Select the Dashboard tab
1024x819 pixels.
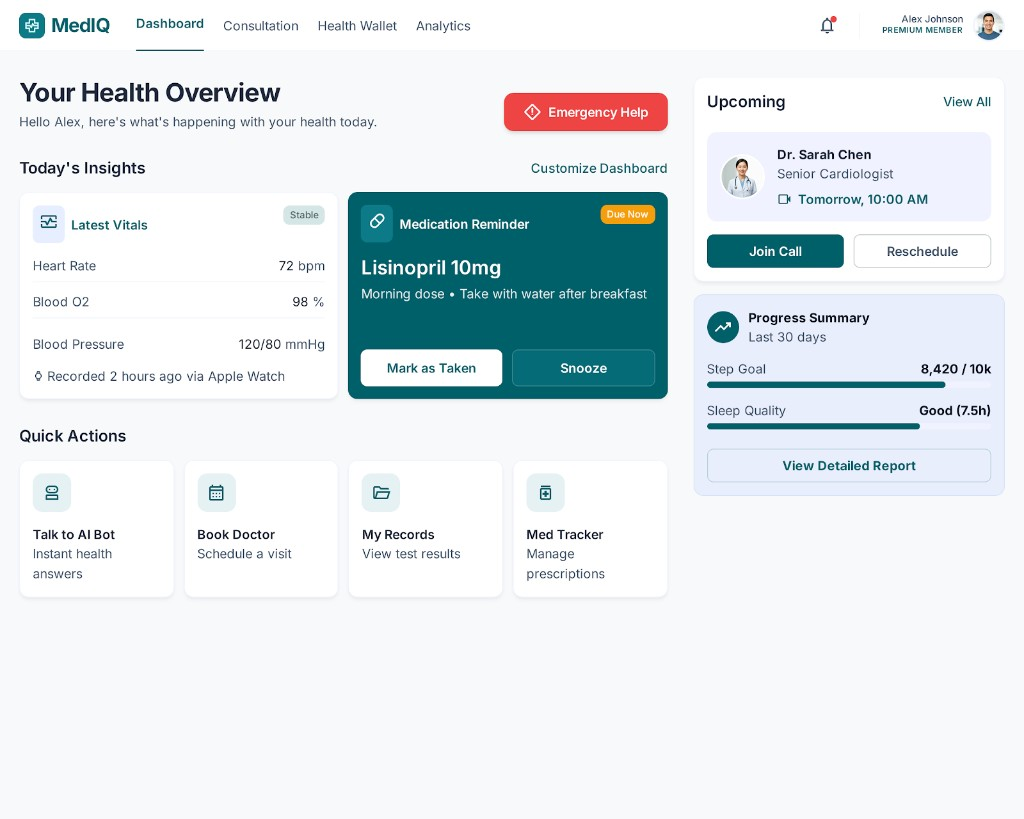coord(170,24)
